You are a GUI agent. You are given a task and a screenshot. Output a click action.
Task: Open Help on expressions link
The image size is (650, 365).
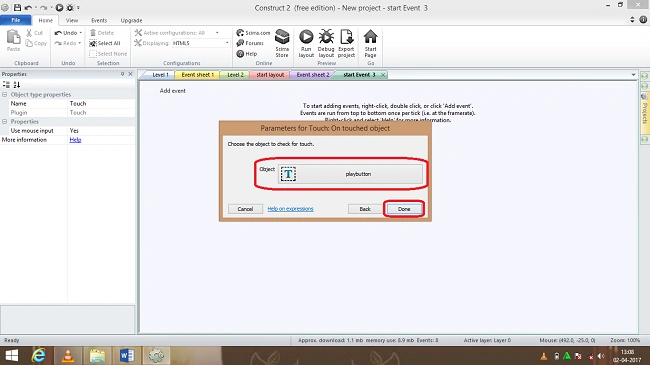tap(290, 209)
